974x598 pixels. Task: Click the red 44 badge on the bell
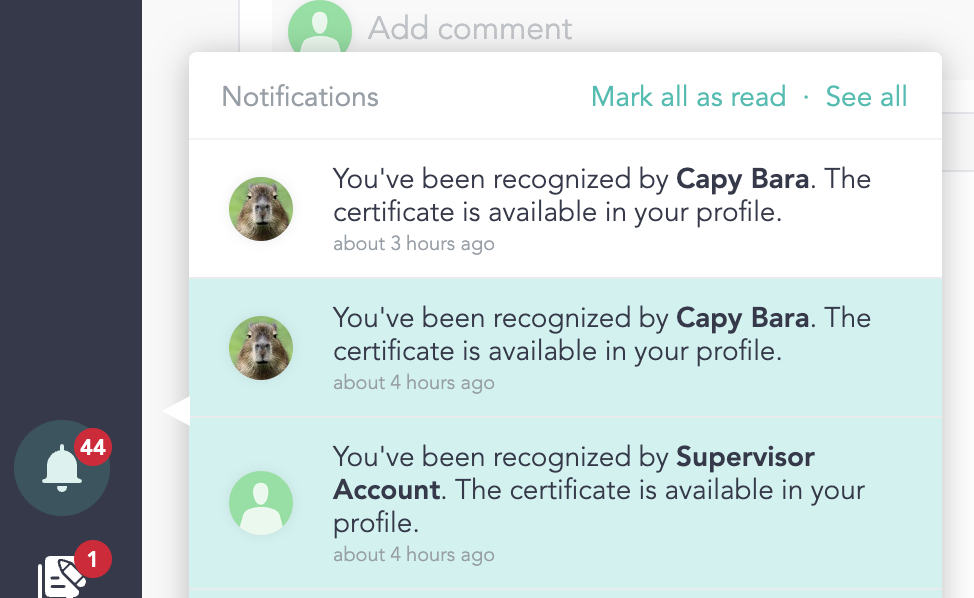(x=93, y=447)
